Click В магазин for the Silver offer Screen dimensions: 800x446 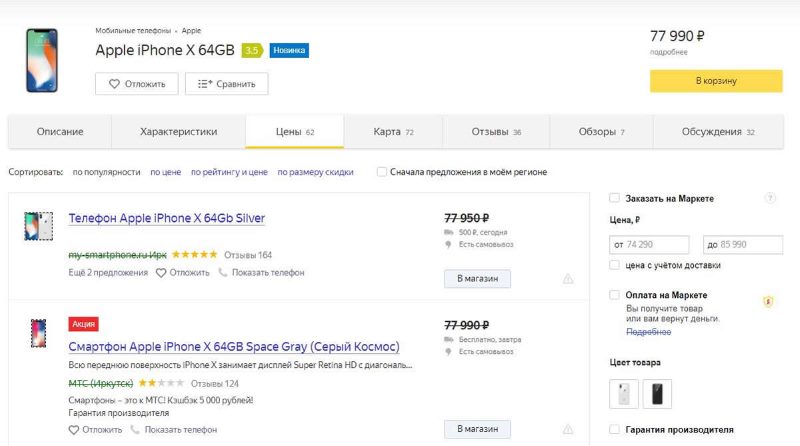[477, 279]
